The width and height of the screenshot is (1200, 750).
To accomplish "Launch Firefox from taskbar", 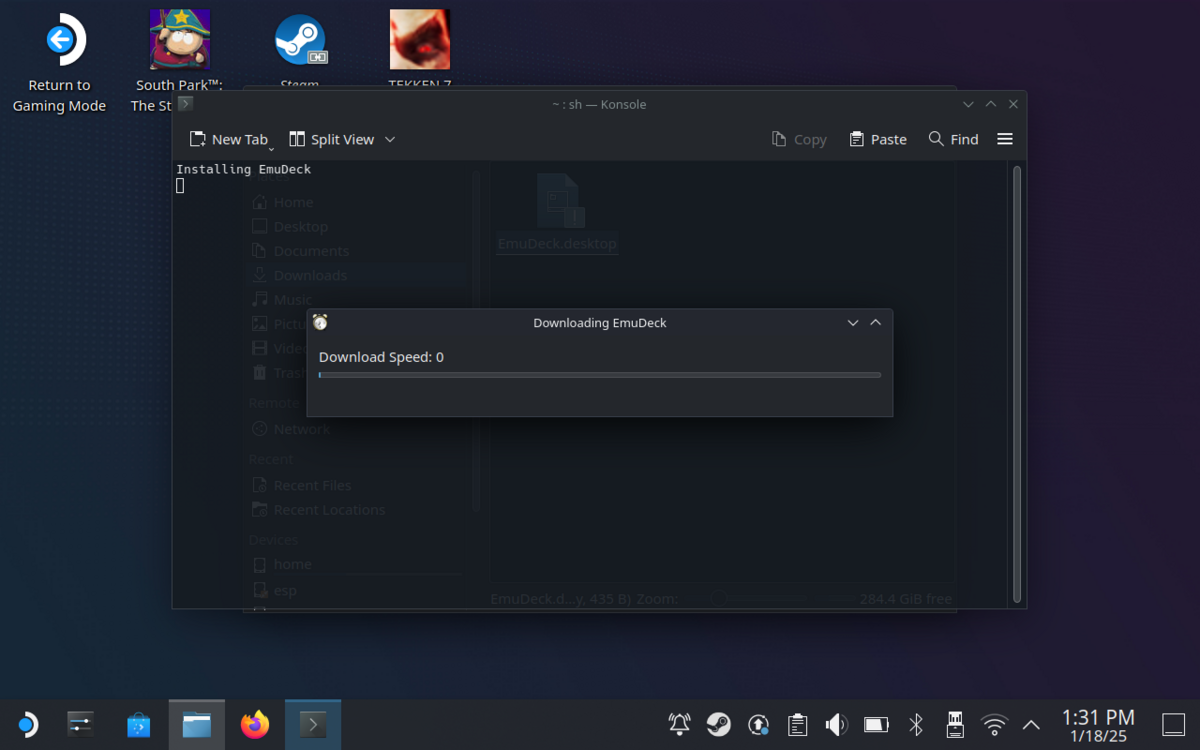I will [x=255, y=724].
